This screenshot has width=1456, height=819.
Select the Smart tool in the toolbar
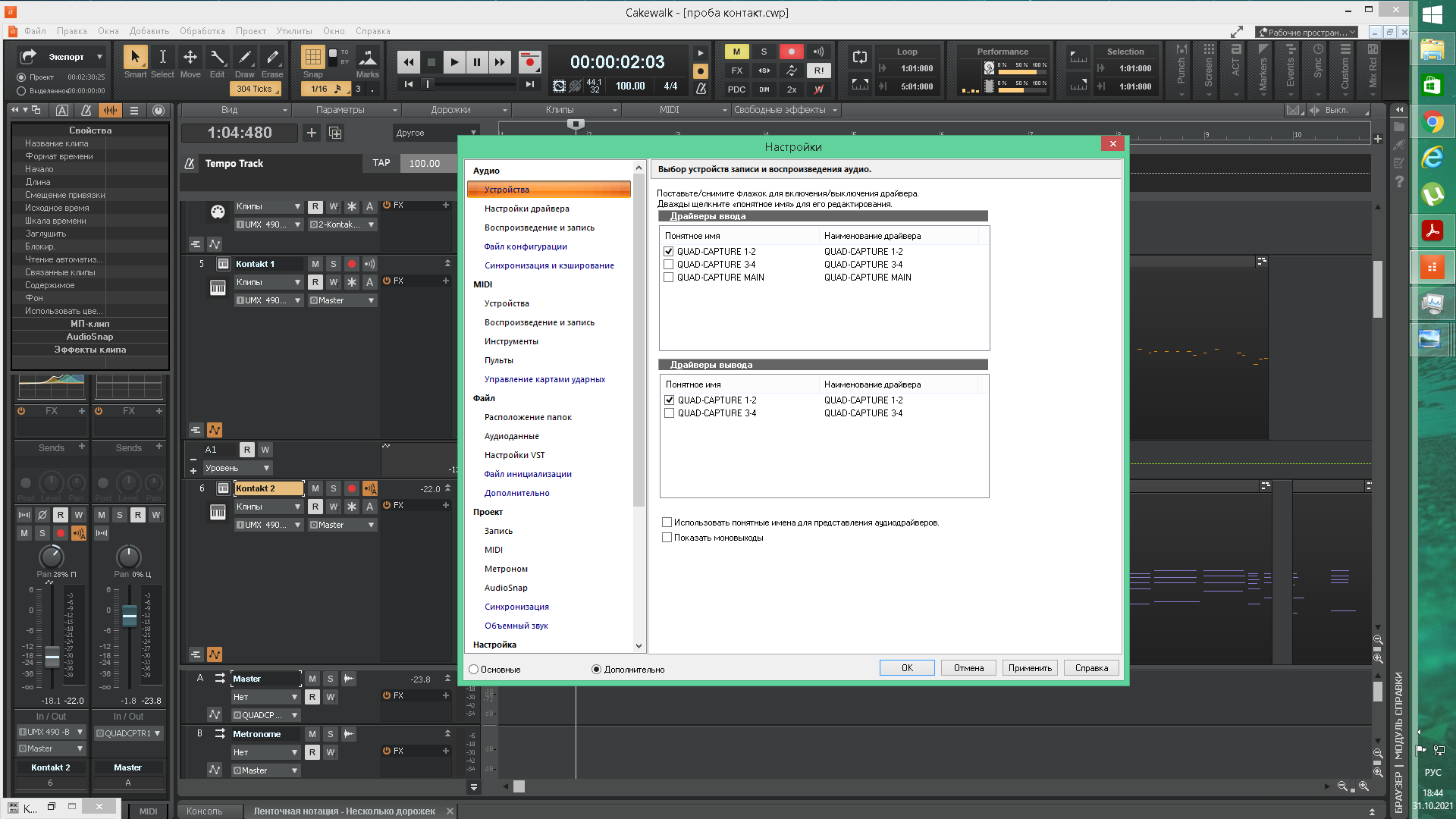pyautogui.click(x=135, y=58)
